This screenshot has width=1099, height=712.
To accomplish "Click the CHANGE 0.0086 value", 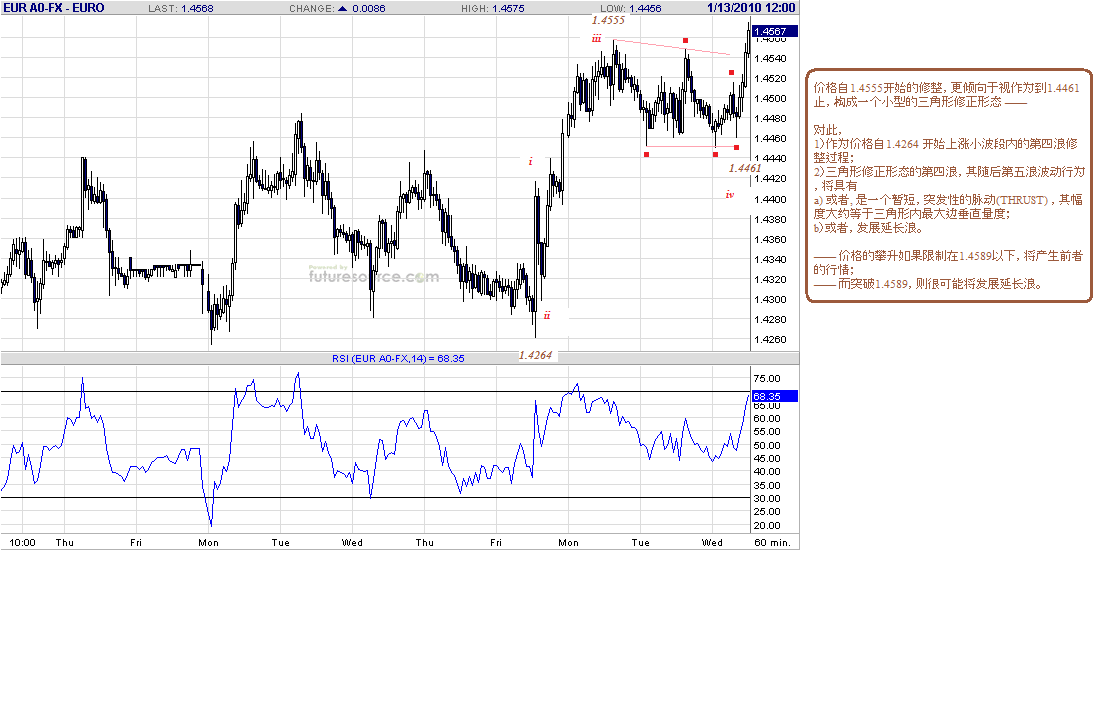I will tap(369, 8).
